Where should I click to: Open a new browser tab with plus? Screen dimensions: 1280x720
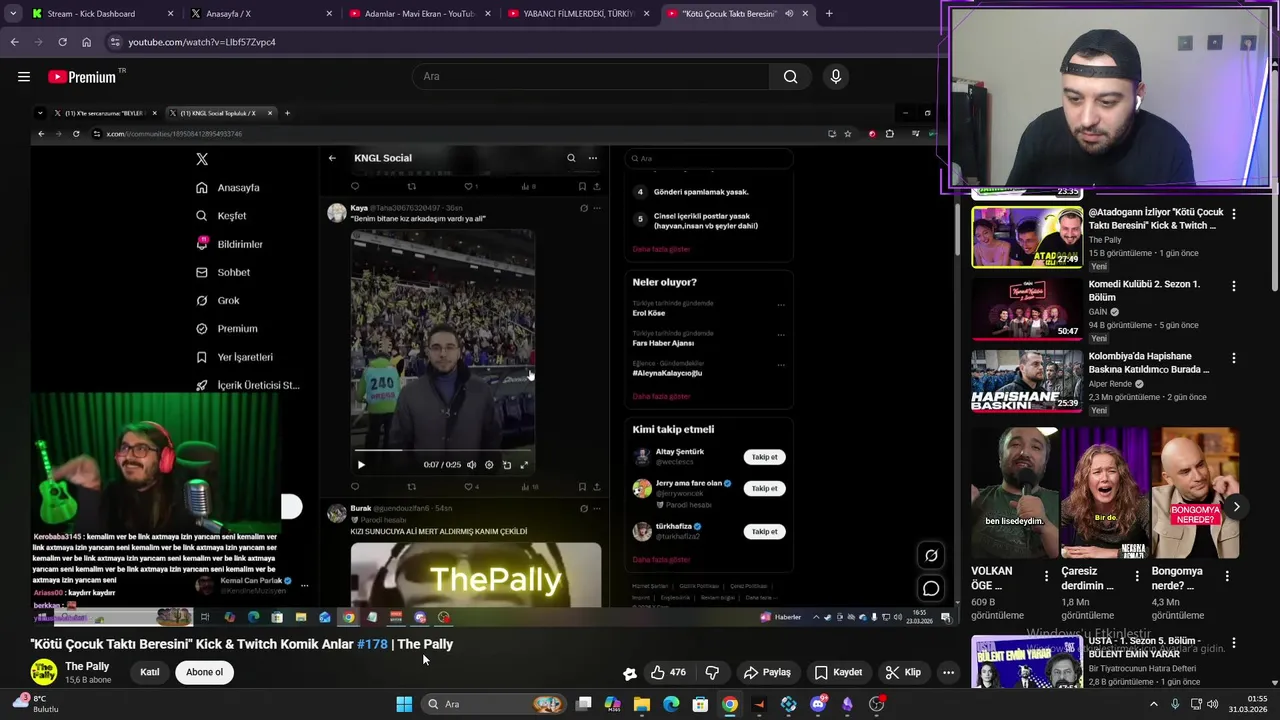pos(829,14)
